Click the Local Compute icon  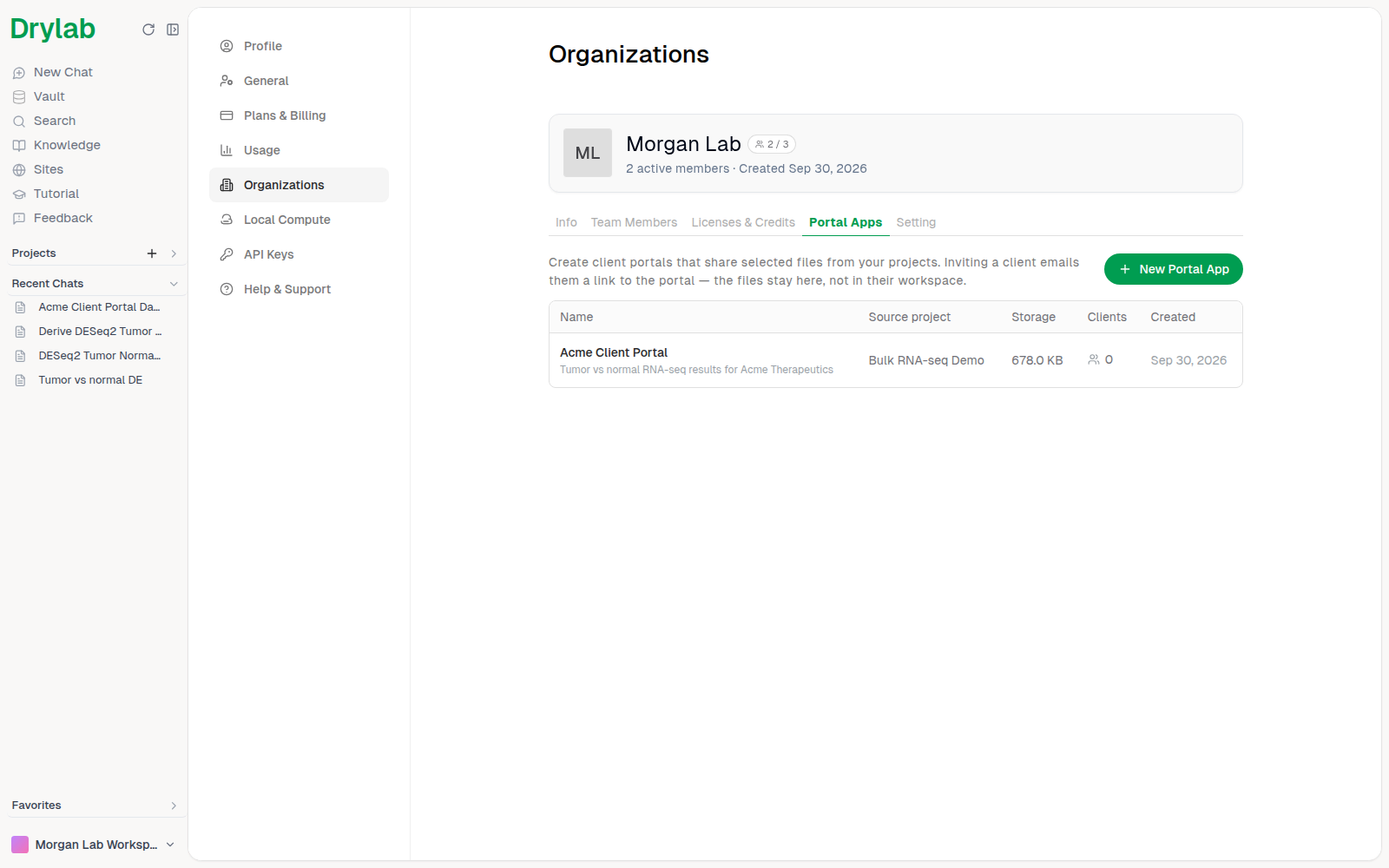click(x=227, y=220)
